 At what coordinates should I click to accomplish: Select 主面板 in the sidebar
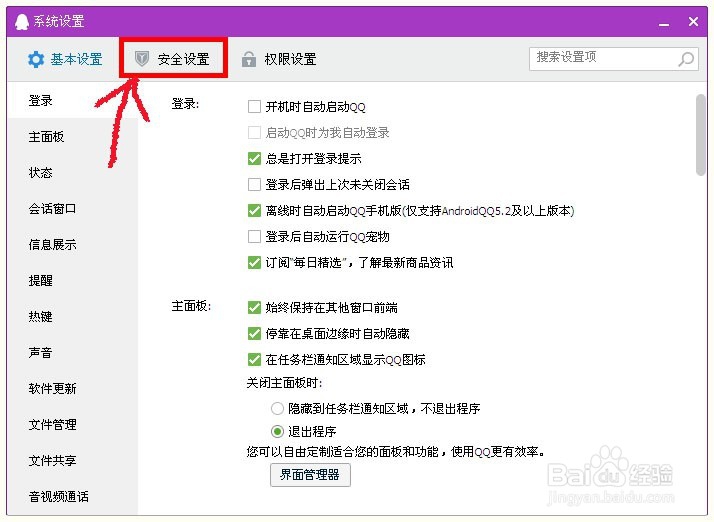pyautogui.click(x=72, y=137)
